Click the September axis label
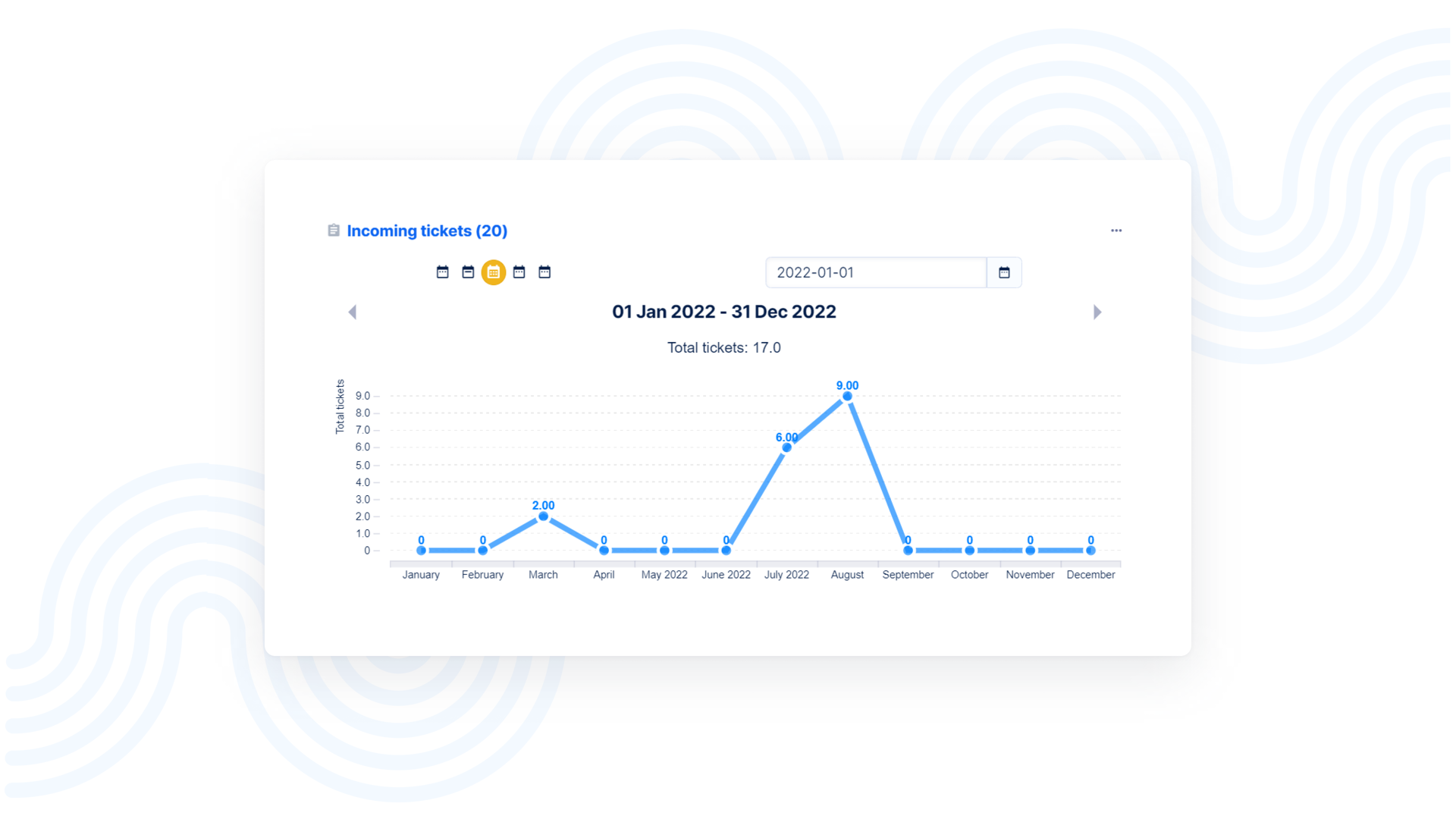 point(908,575)
